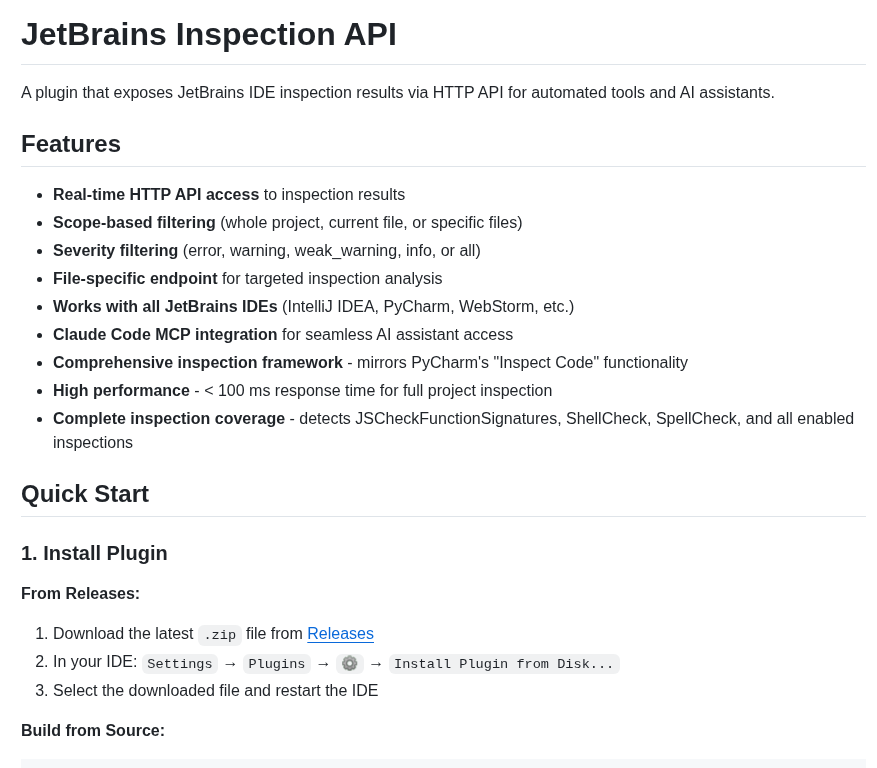
Task: Click the '1. Install Plugin' heading
Action: [x=94, y=553]
